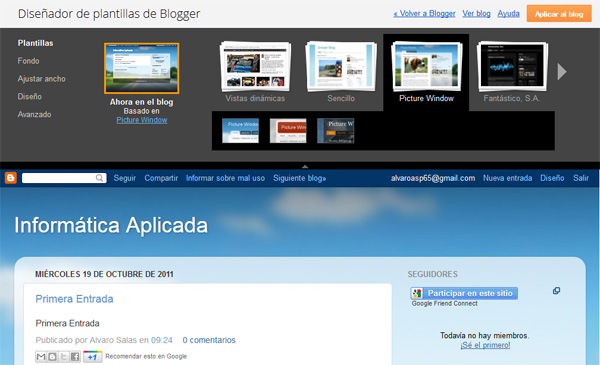Click Google Friend Connect logo icon
Image resolution: width=600 pixels, height=365 pixels.
(417, 293)
